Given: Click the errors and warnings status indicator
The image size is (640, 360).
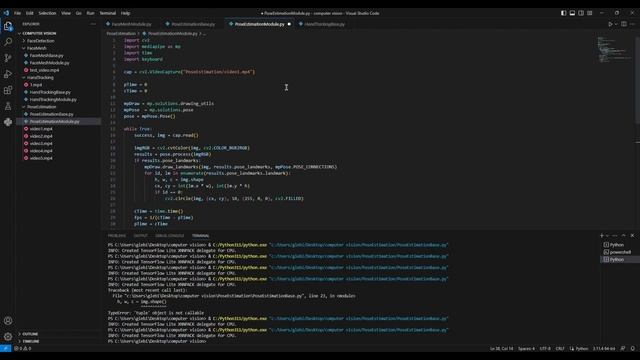Looking at the screenshot, I should click(x=22, y=349).
